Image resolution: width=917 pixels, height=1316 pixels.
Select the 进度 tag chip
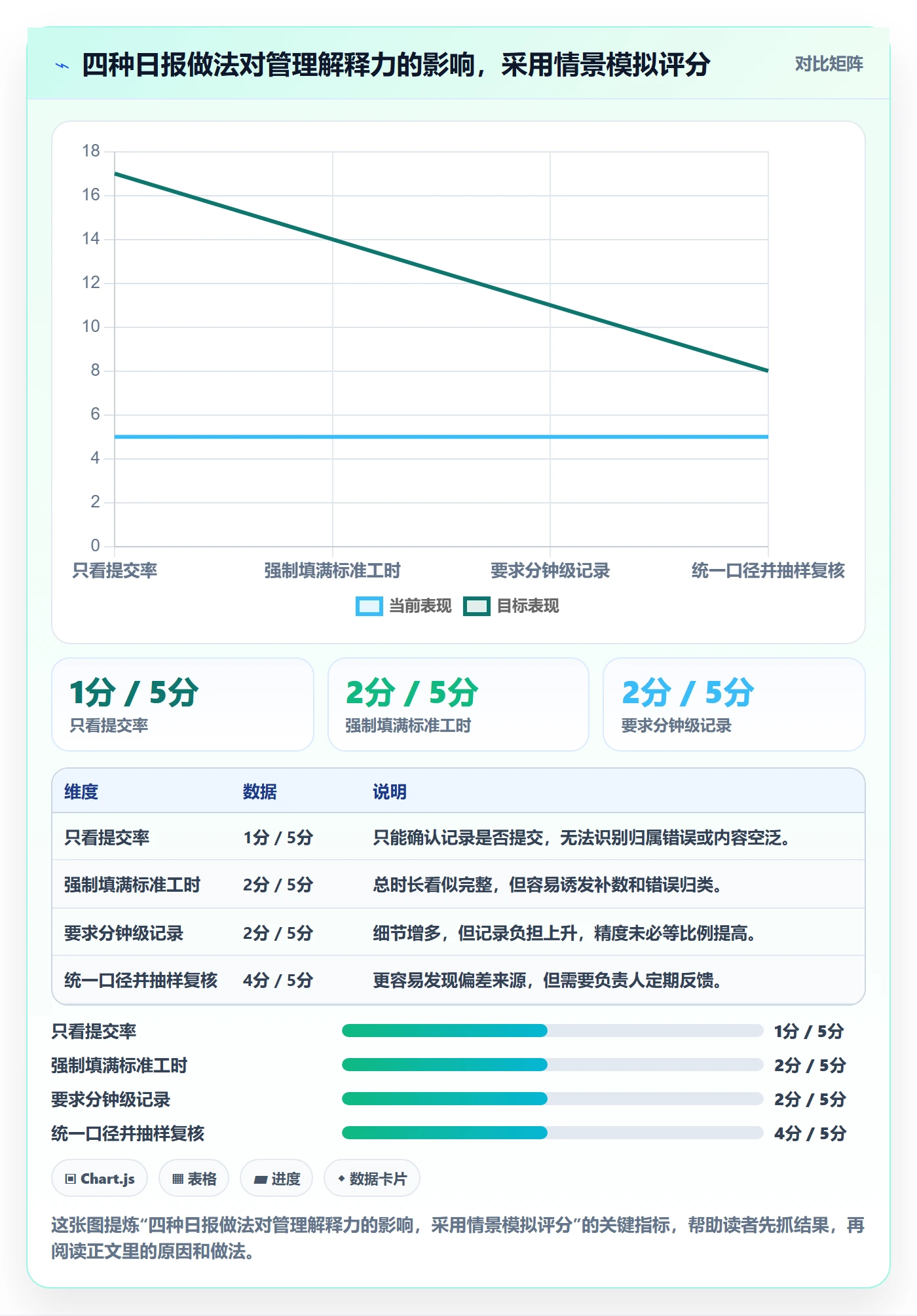(x=276, y=1179)
